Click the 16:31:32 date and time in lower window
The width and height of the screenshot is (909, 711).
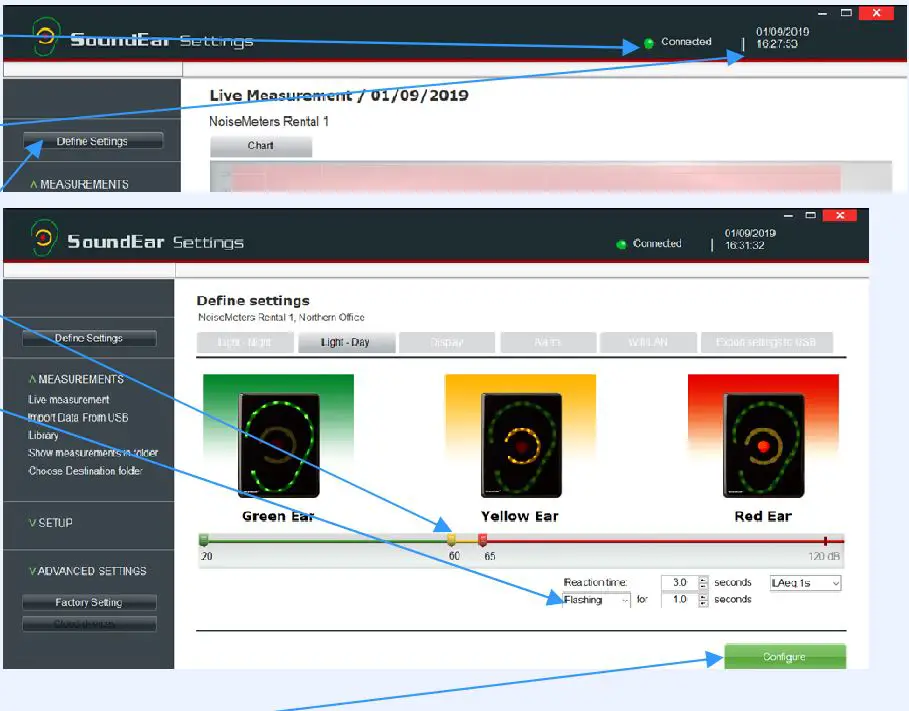(750, 239)
